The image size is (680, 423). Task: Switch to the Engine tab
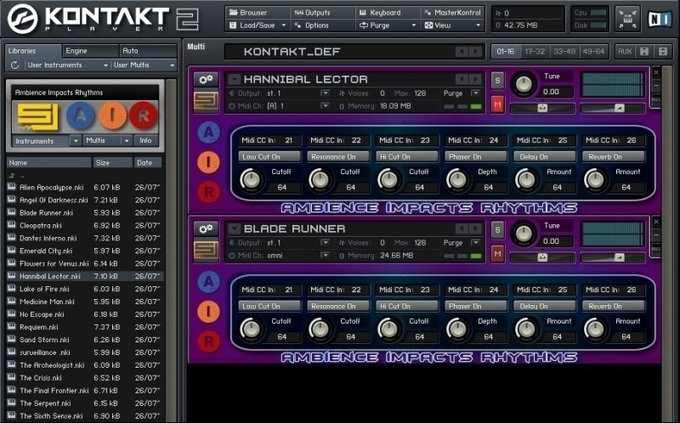76,50
